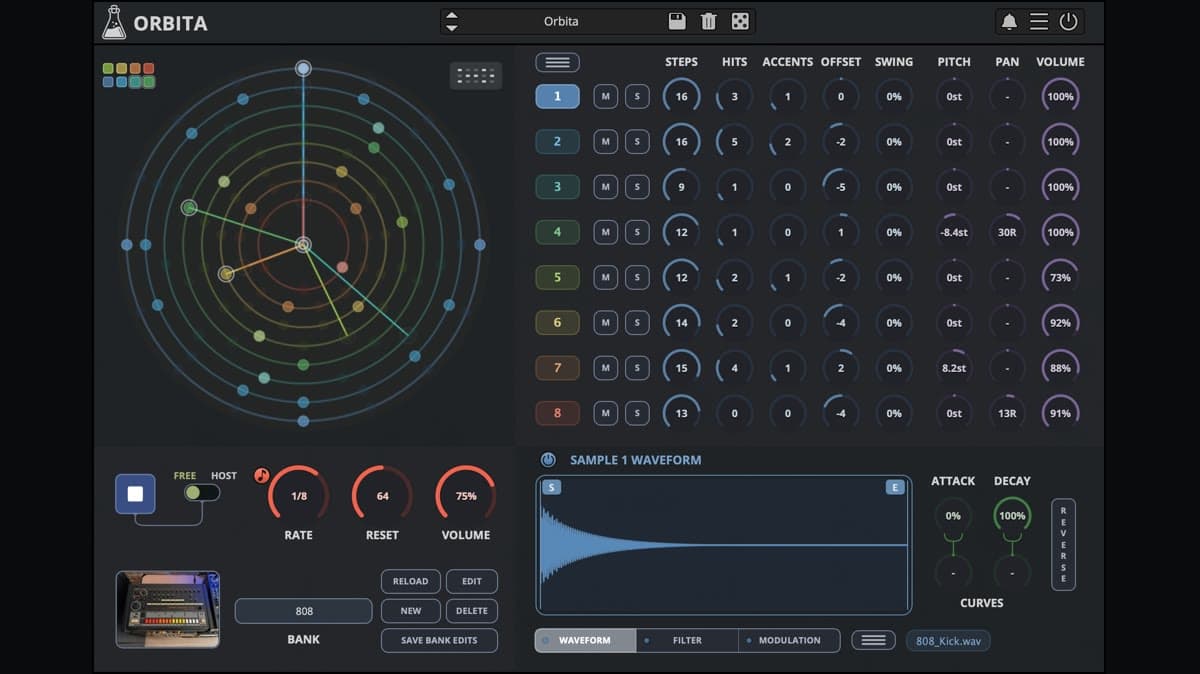
Task: Solo track 1
Action: click(637, 97)
